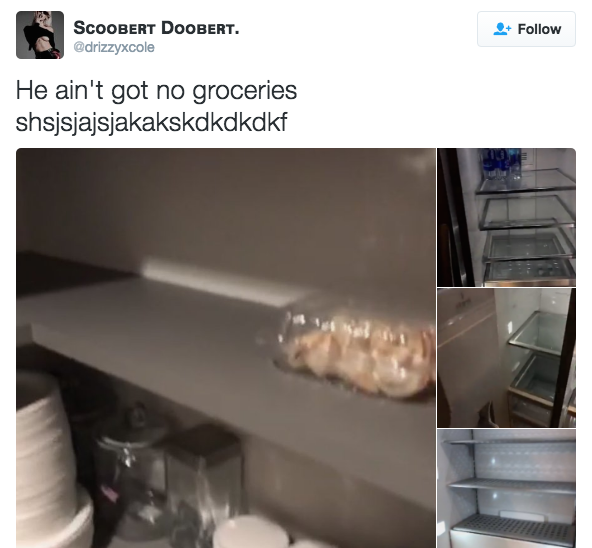Viewport: 592px width, 548px height.
Task: Click the word Follow on the button
Action: (x=539, y=29)
